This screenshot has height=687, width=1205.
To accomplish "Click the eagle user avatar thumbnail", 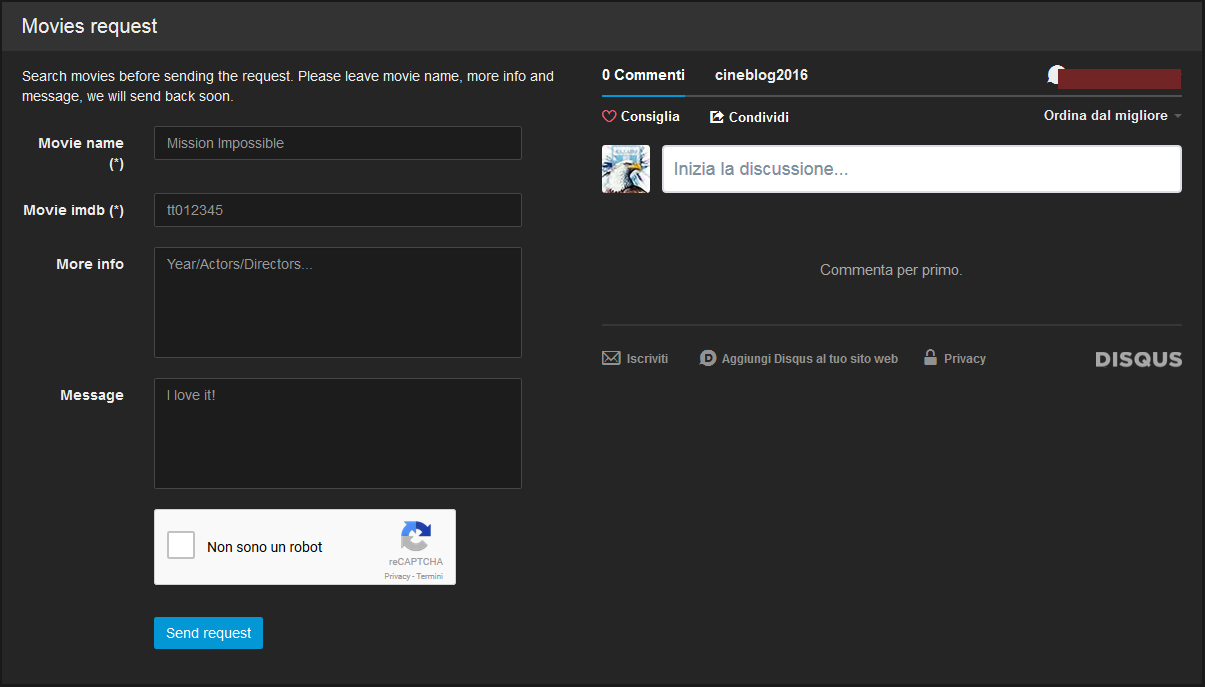I will (626, 169).
